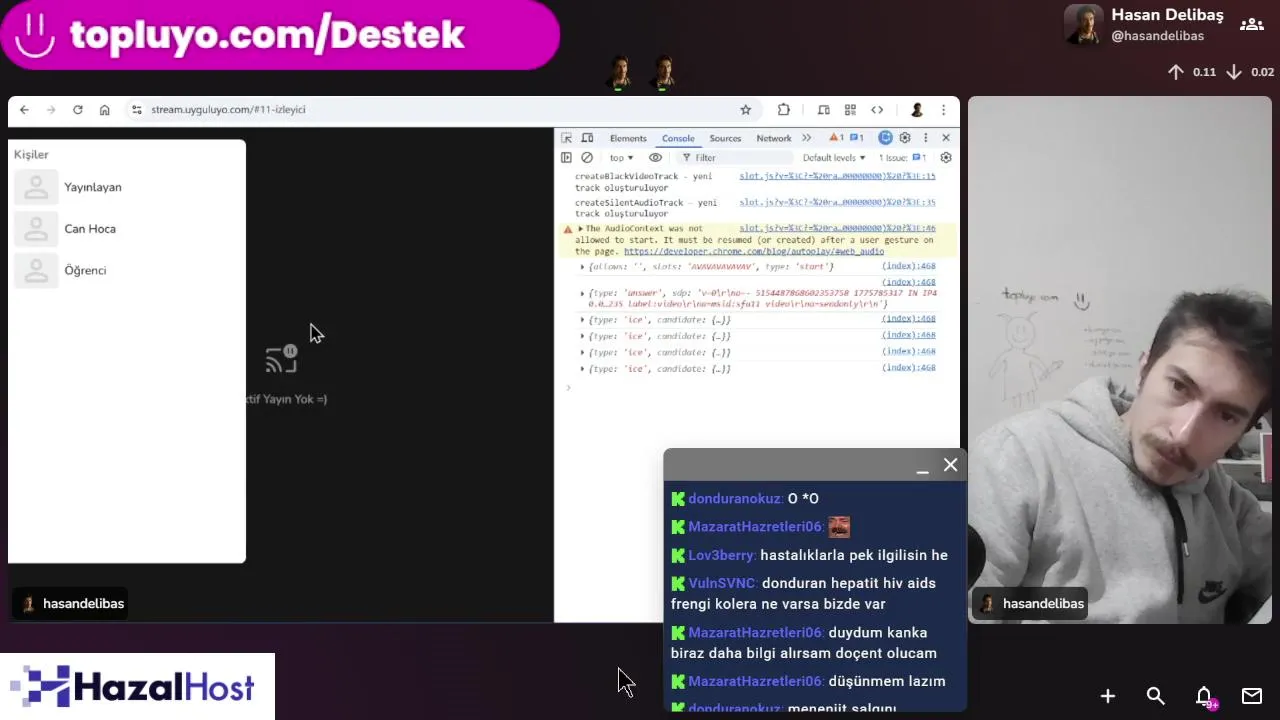The image size is (1280, 720).
Task: Open Hasan Delibaş profile avatar
Action: (1084, 24)
